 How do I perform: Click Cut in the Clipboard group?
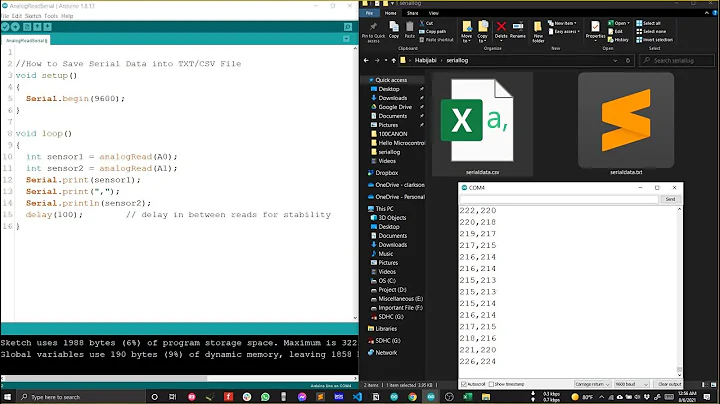click(426, 23)
